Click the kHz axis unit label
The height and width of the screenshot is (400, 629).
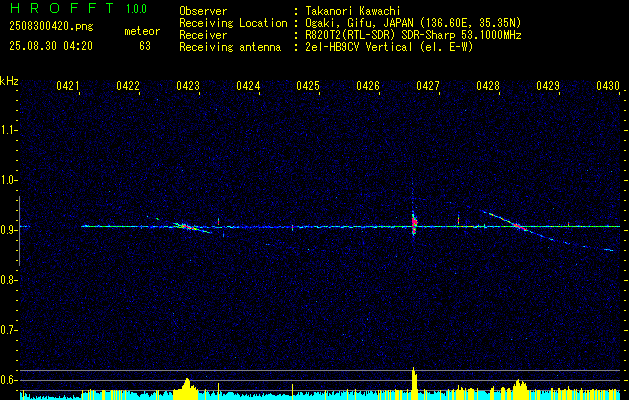tap(9, 82)
